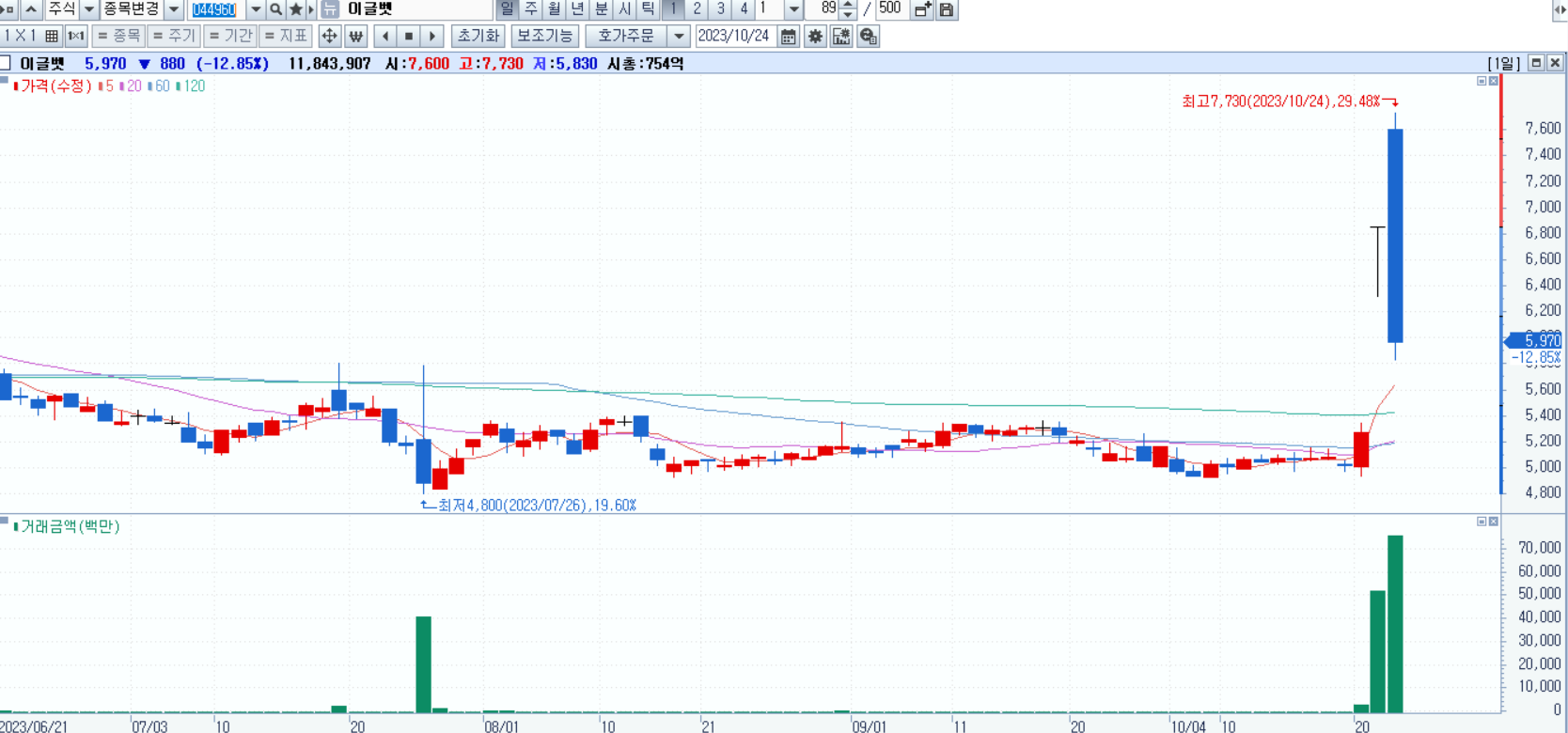Click the 보조기능 auxiliary functions button
This screenshot has width=1568, height=733.
(x=544, y=36)
